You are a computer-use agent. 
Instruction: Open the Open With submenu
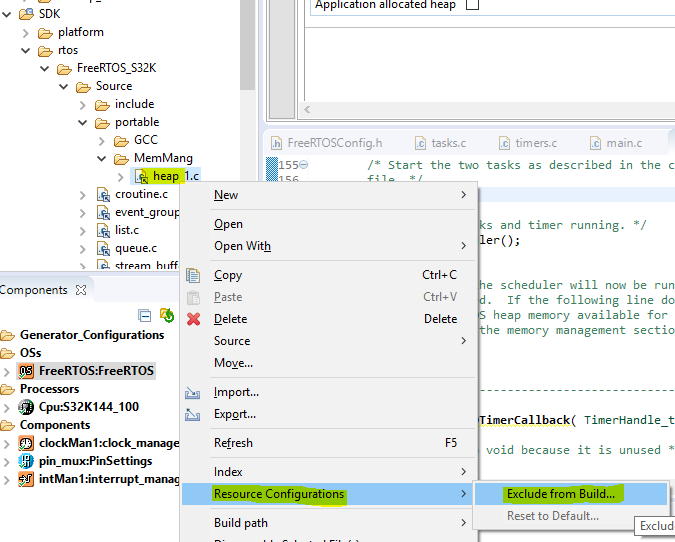click(329, 246)
